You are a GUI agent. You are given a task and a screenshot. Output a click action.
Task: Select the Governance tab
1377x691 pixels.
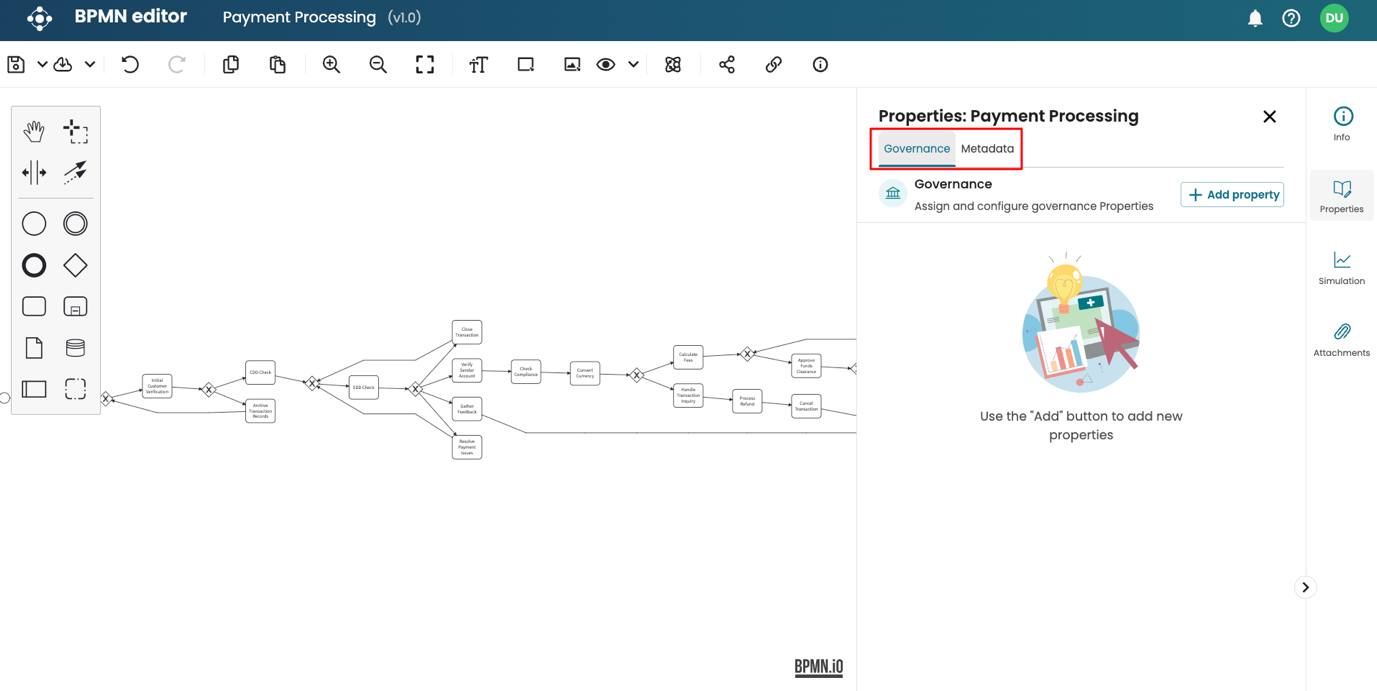pyautogui.click(x=916, y=149)
